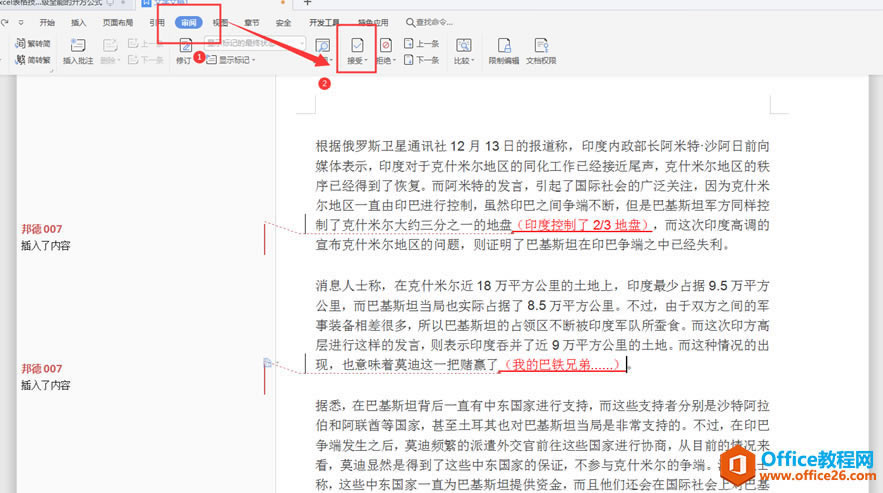Convert traditional to simplified with 繁转简
This screenshot has height=493, width=883.
[x=33, y=43]
